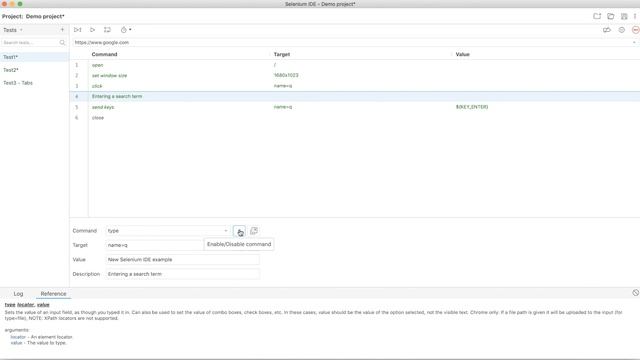Toggle Enable/Disable command button

(240, 231)
